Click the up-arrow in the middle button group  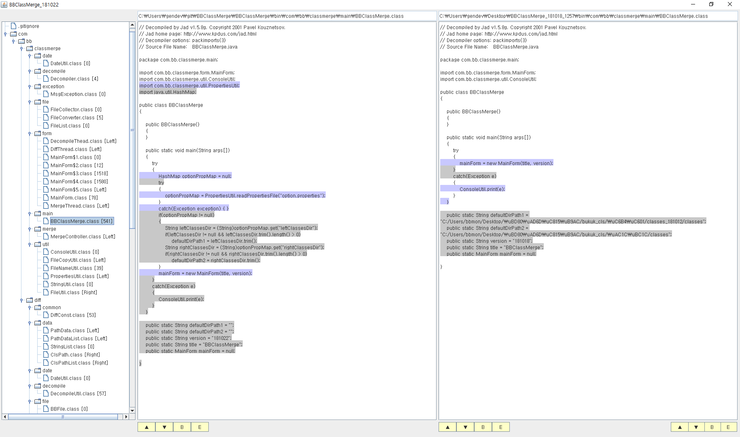[x=448, y=427]
